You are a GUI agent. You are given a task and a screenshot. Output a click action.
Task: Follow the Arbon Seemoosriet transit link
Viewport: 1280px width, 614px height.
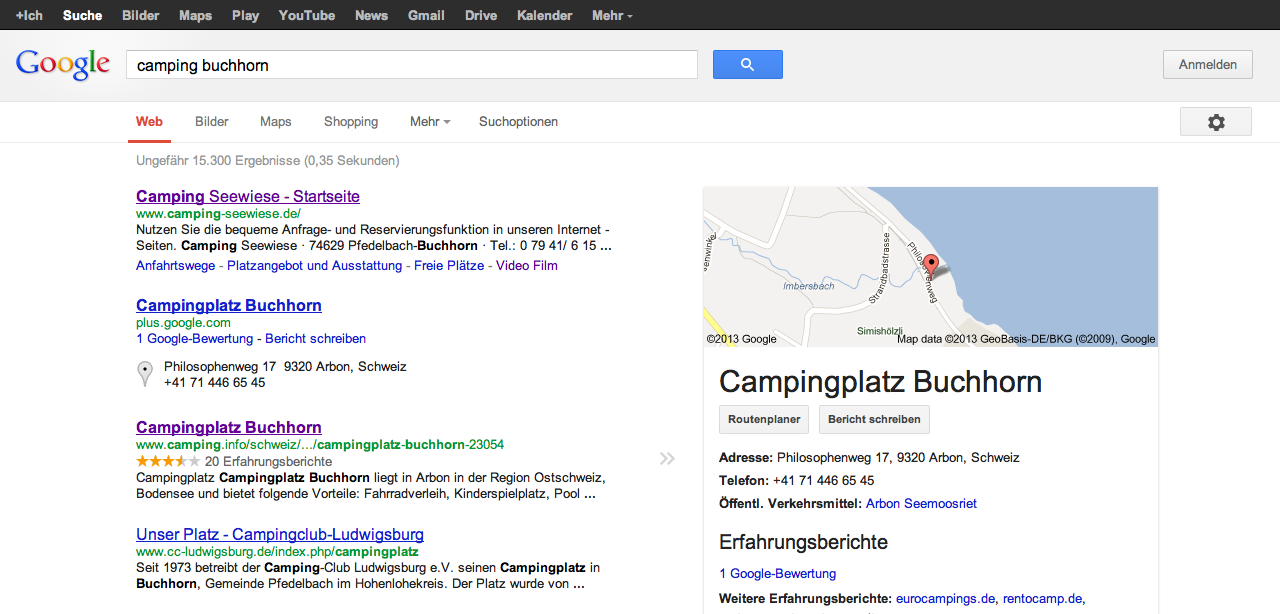click(921, 504)
